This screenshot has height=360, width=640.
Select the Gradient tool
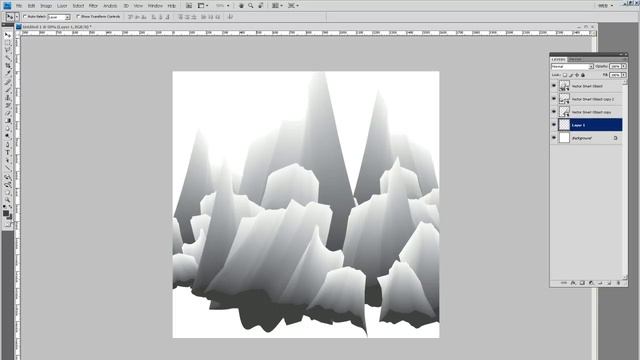click(8, 121)
